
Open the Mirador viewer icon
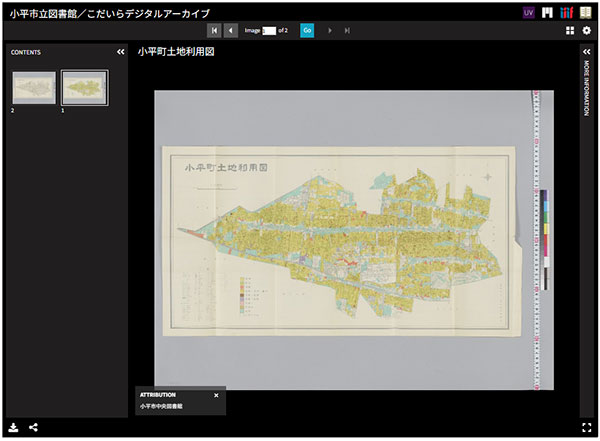point(548,13)
